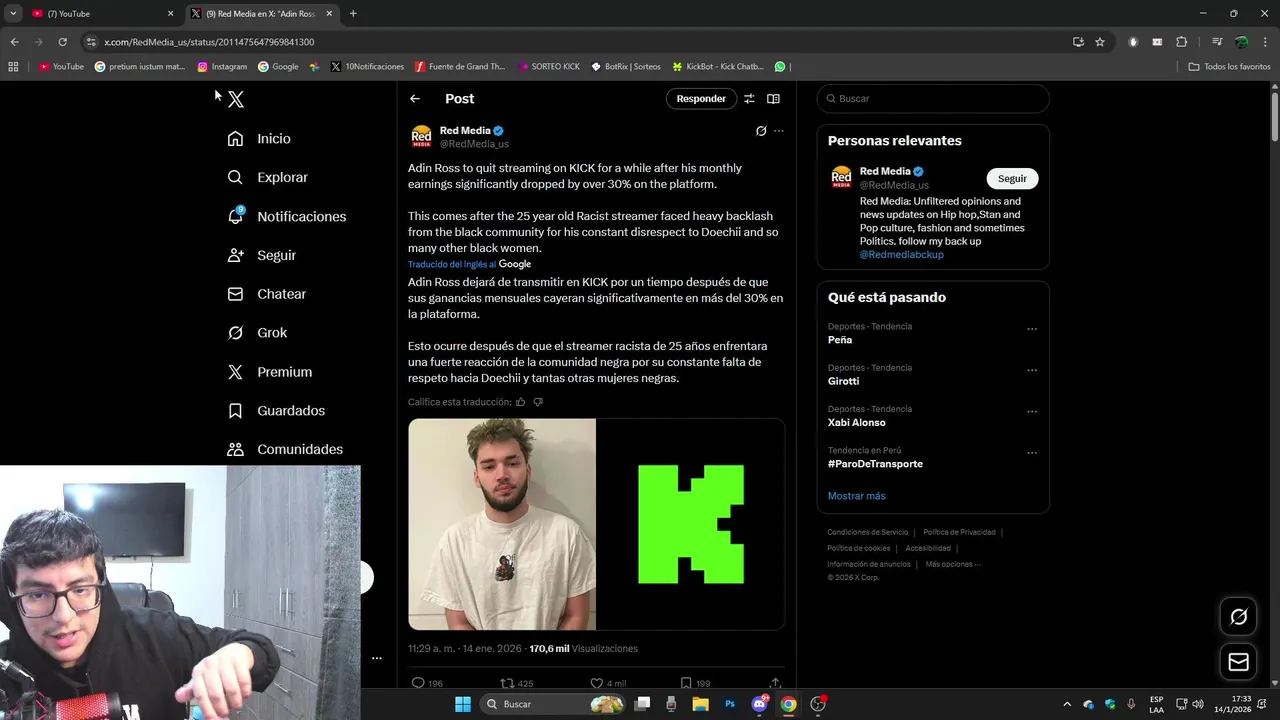
Task: Open the Adin Ross photo
Action: [x=502, y=524]
